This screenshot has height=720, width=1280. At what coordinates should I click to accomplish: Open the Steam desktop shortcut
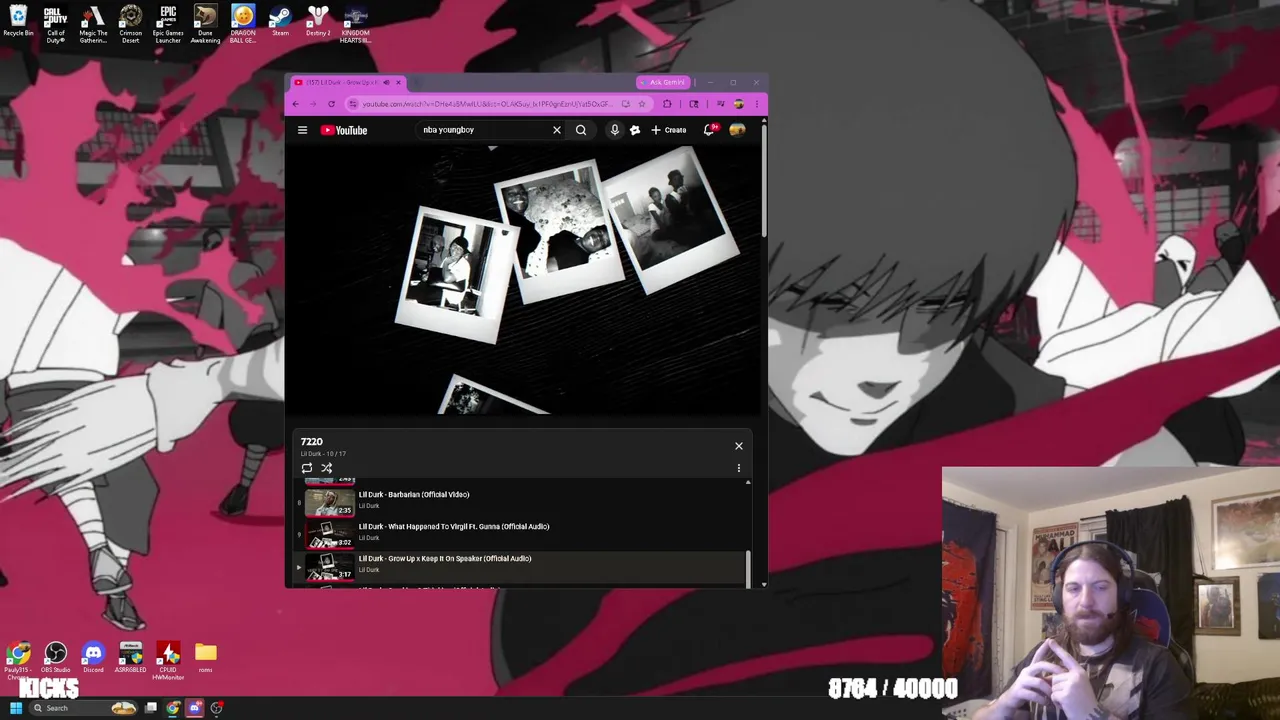[x=280, y=22]
